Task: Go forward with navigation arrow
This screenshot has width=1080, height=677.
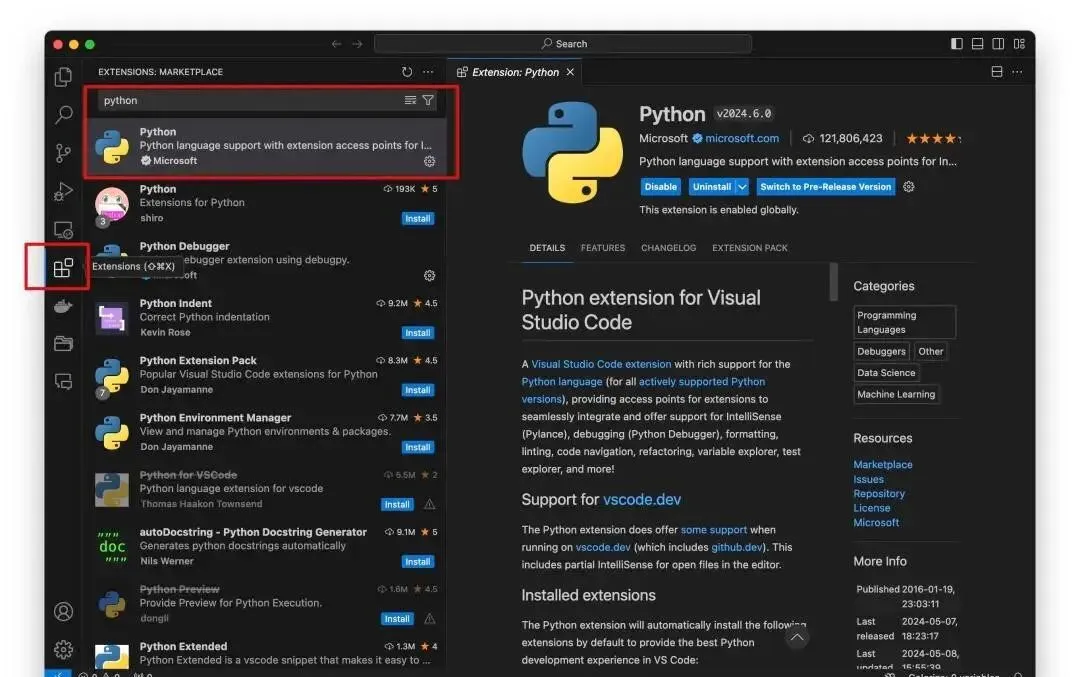Action: (x=357, y=43)
